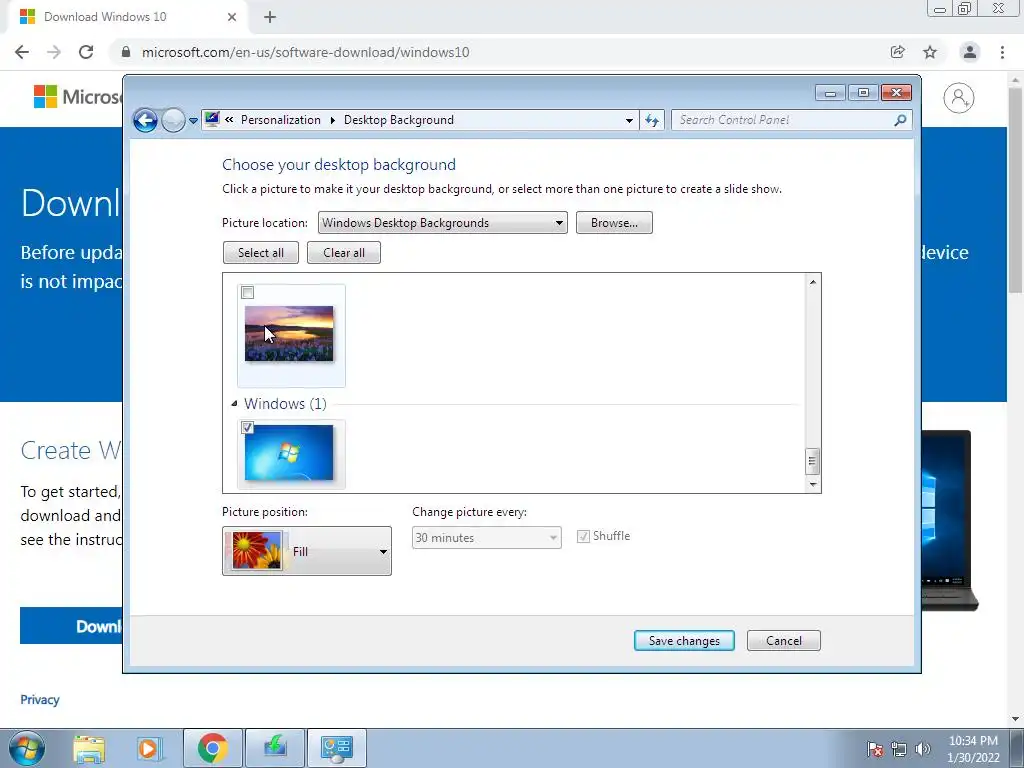1024x768 pixels.
Task: Select the sunset lake wallpaper thumbnail
Action: coord(289,333)
